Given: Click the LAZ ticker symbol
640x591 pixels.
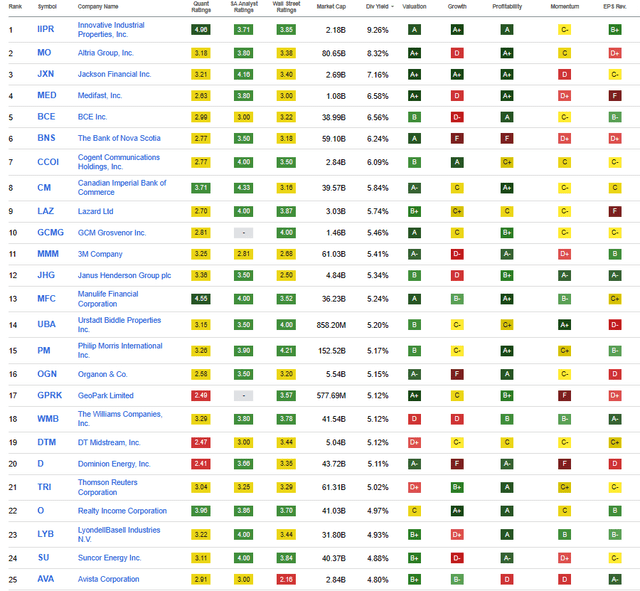Looking at the screenshot, I should point(45,211).
